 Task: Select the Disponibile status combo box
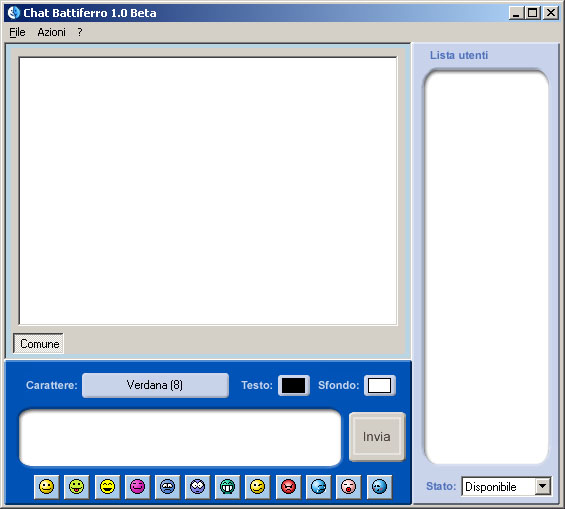(506, 486)
